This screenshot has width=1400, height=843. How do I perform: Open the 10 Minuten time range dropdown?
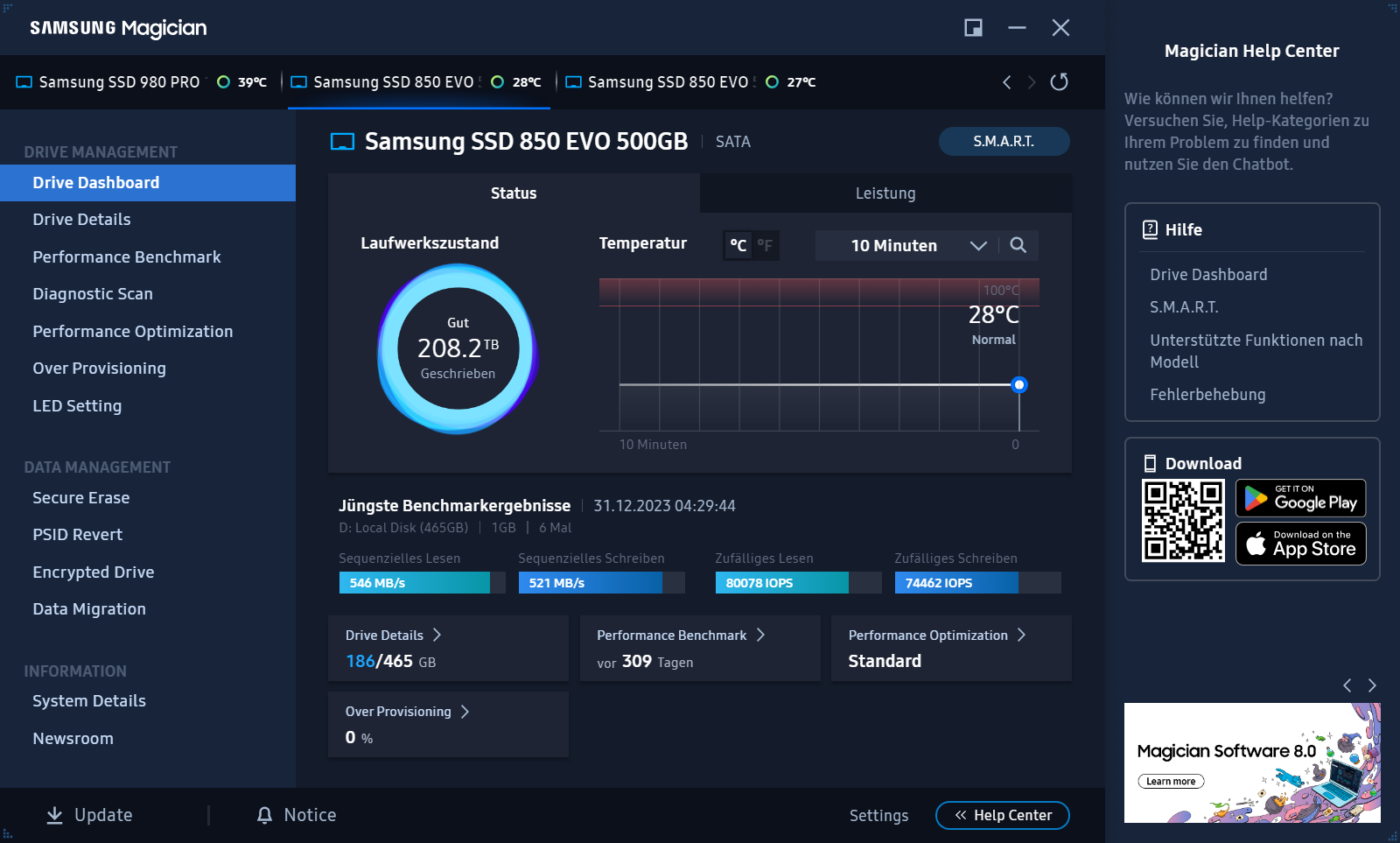pos(907,245)
